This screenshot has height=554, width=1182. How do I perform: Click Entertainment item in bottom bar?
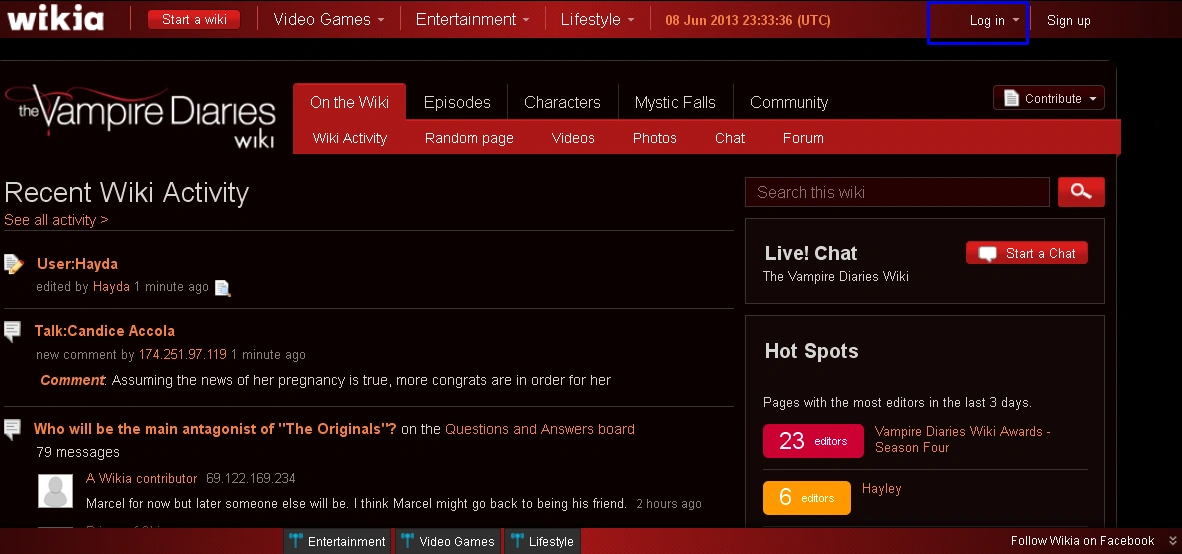coord(338,541)
